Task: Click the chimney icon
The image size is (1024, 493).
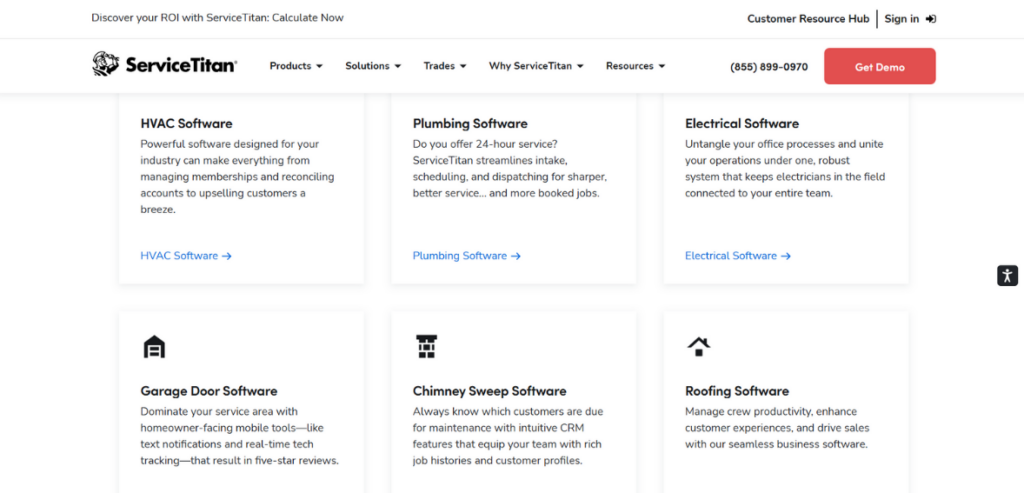Action: point(426,347)
